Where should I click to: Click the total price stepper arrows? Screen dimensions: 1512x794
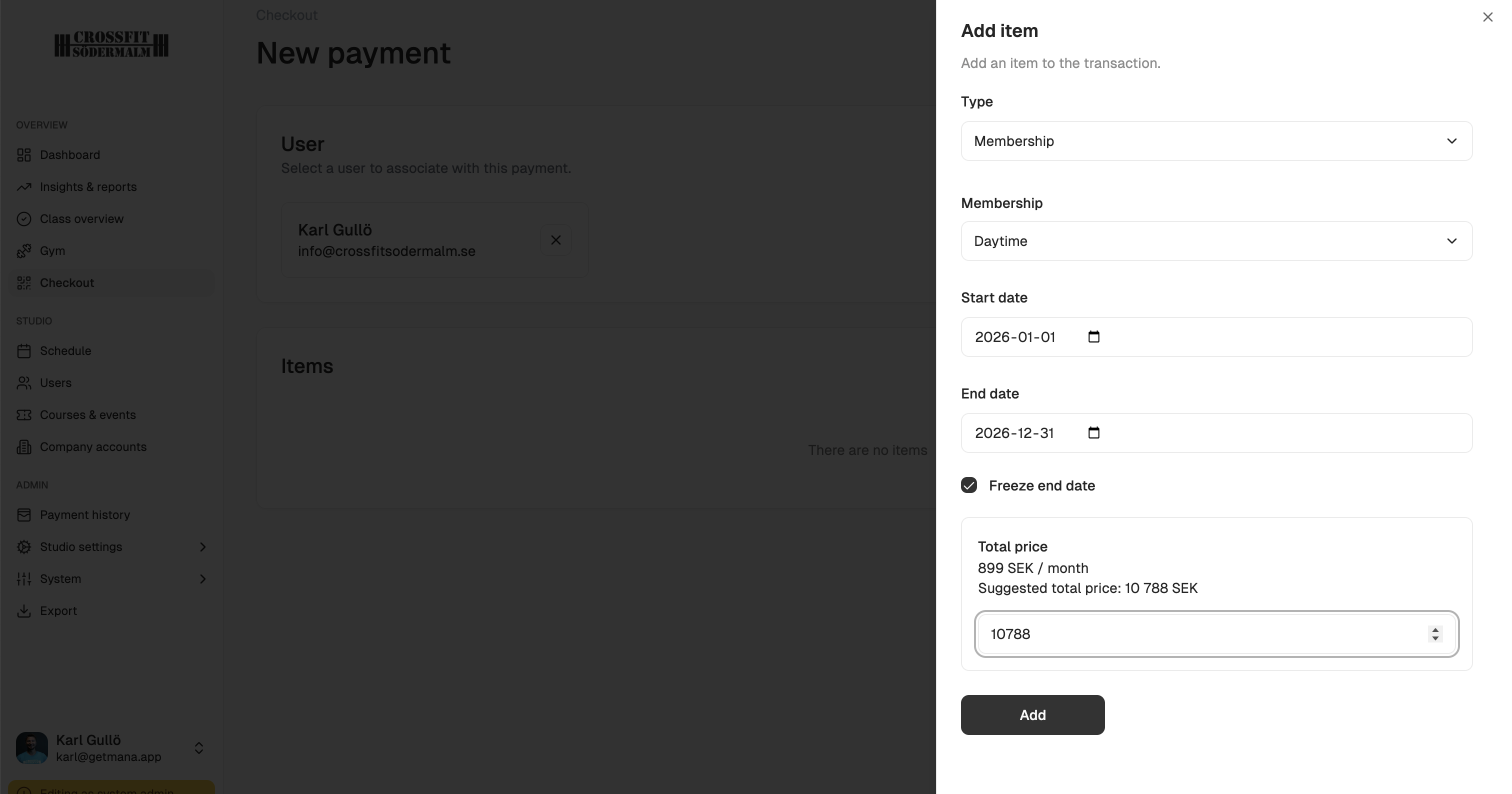tap(1435, 634)
